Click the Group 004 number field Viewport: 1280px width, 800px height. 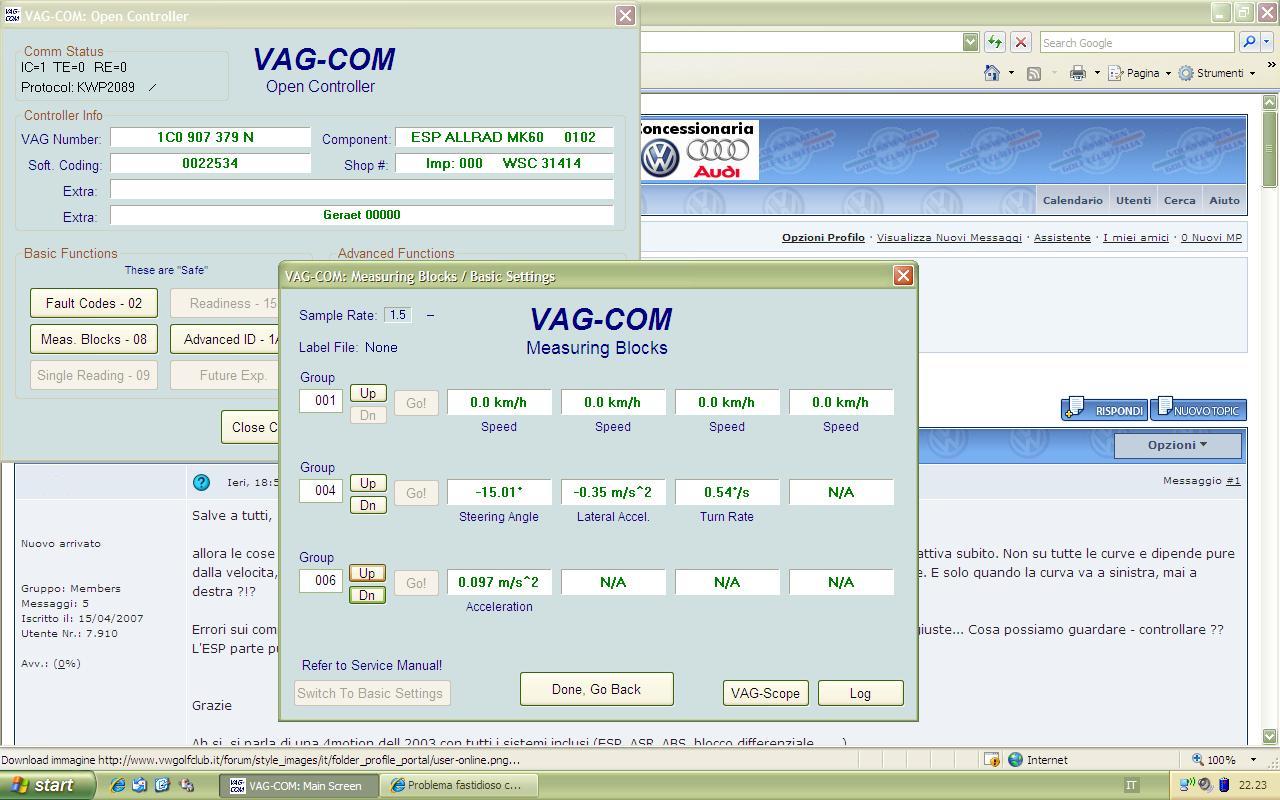321,491
